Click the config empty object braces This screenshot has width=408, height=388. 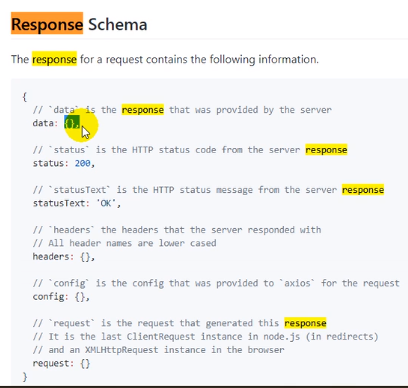[x=80, y=296]
